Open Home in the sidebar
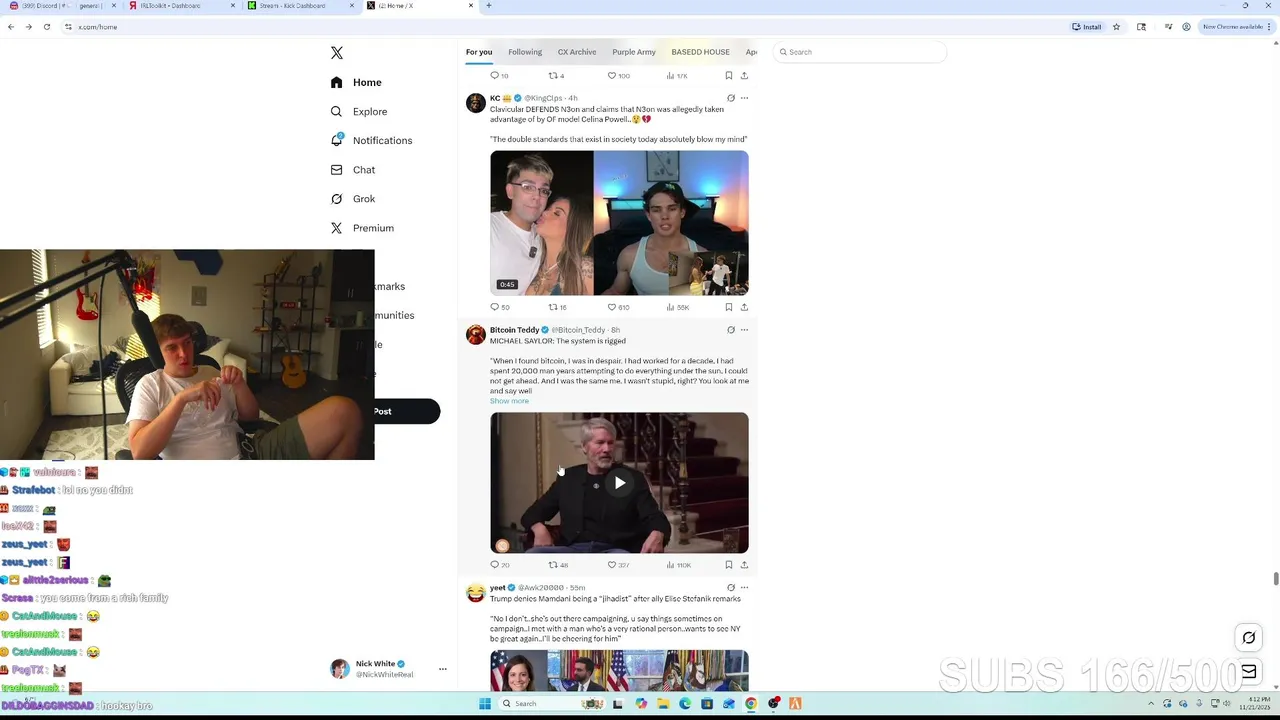Screen dimensions: 1280x720 coord(356,82)
